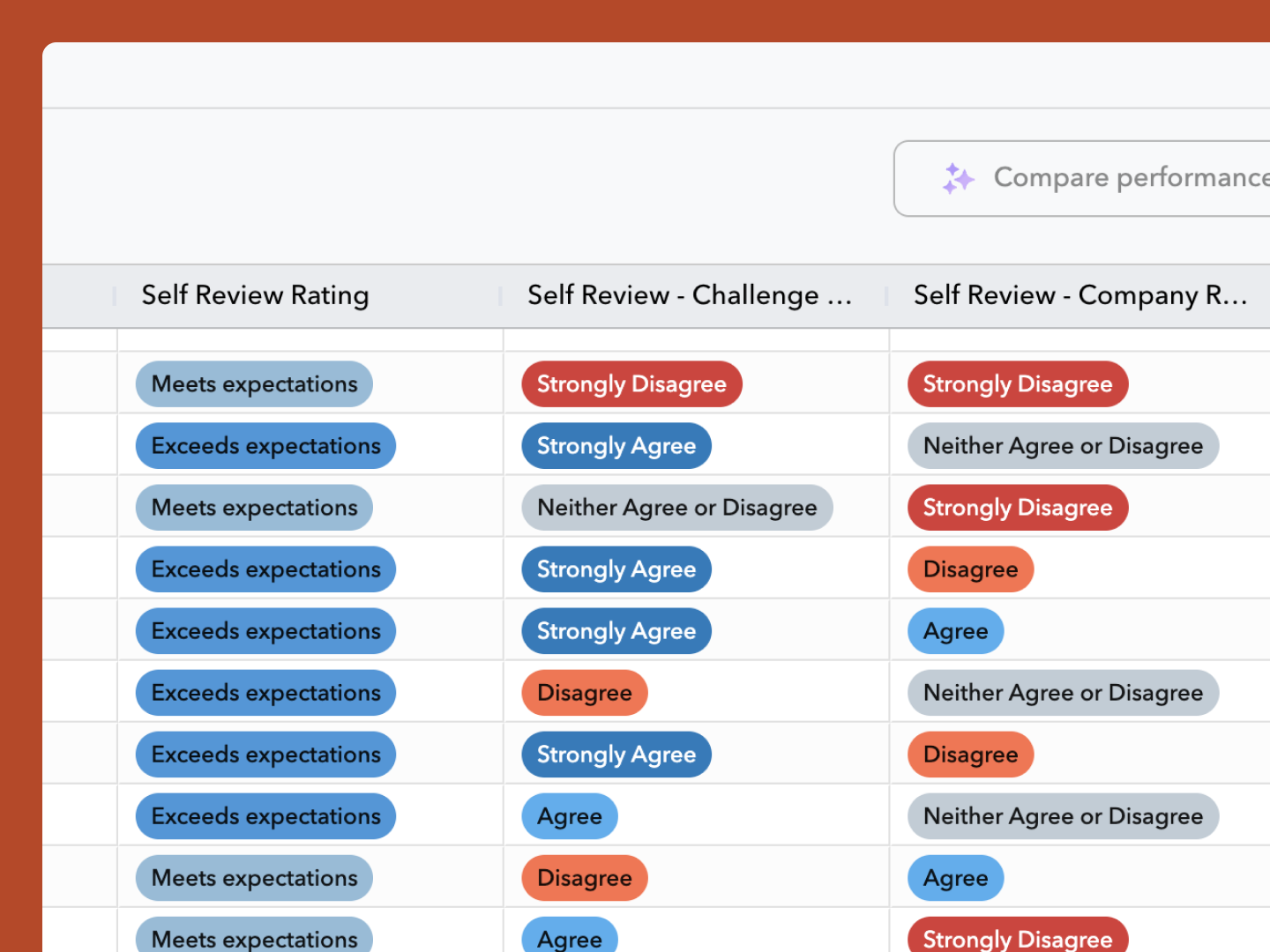
Task: Select Strongly Agree beside Company Agree tag
Action: [x=616, y=631]
